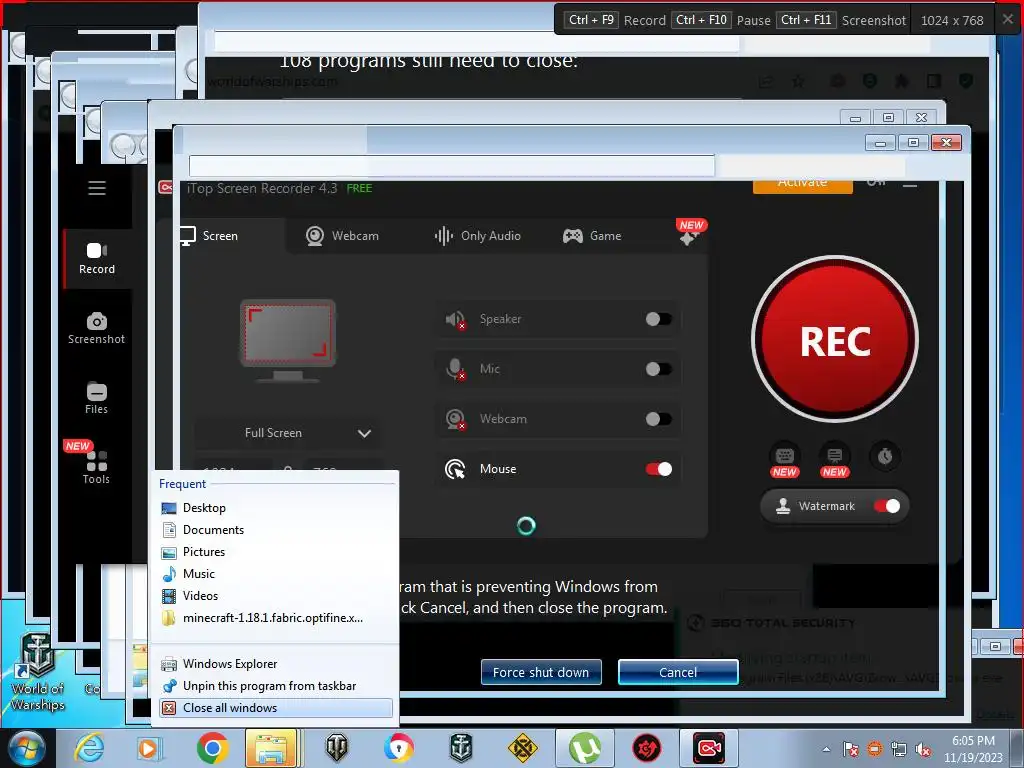Click the monitor screen region preview

click(288, 341)
